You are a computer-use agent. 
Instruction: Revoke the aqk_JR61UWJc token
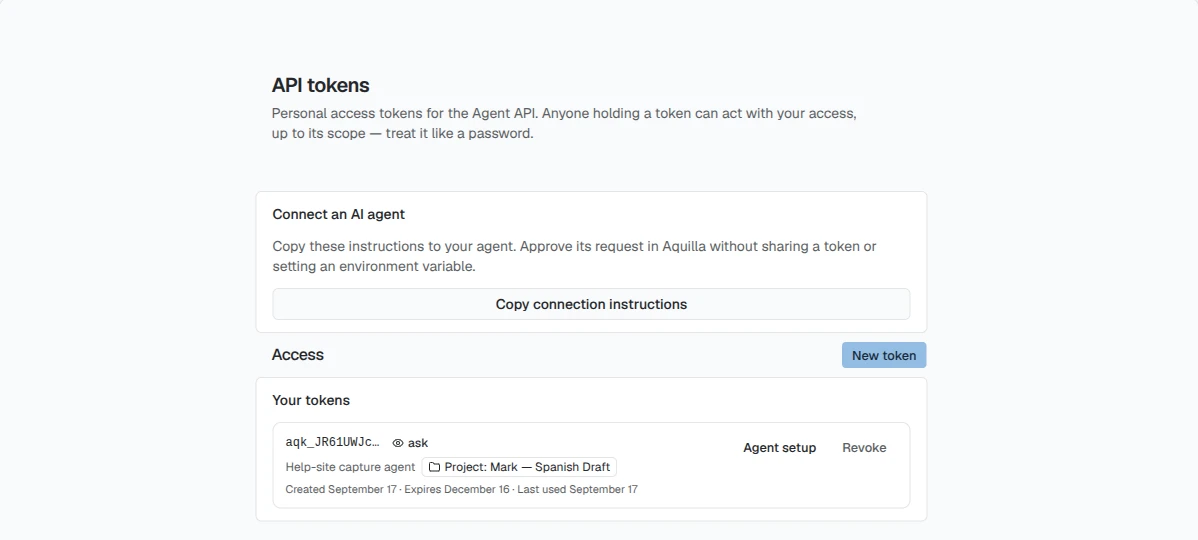pos(864,448)
